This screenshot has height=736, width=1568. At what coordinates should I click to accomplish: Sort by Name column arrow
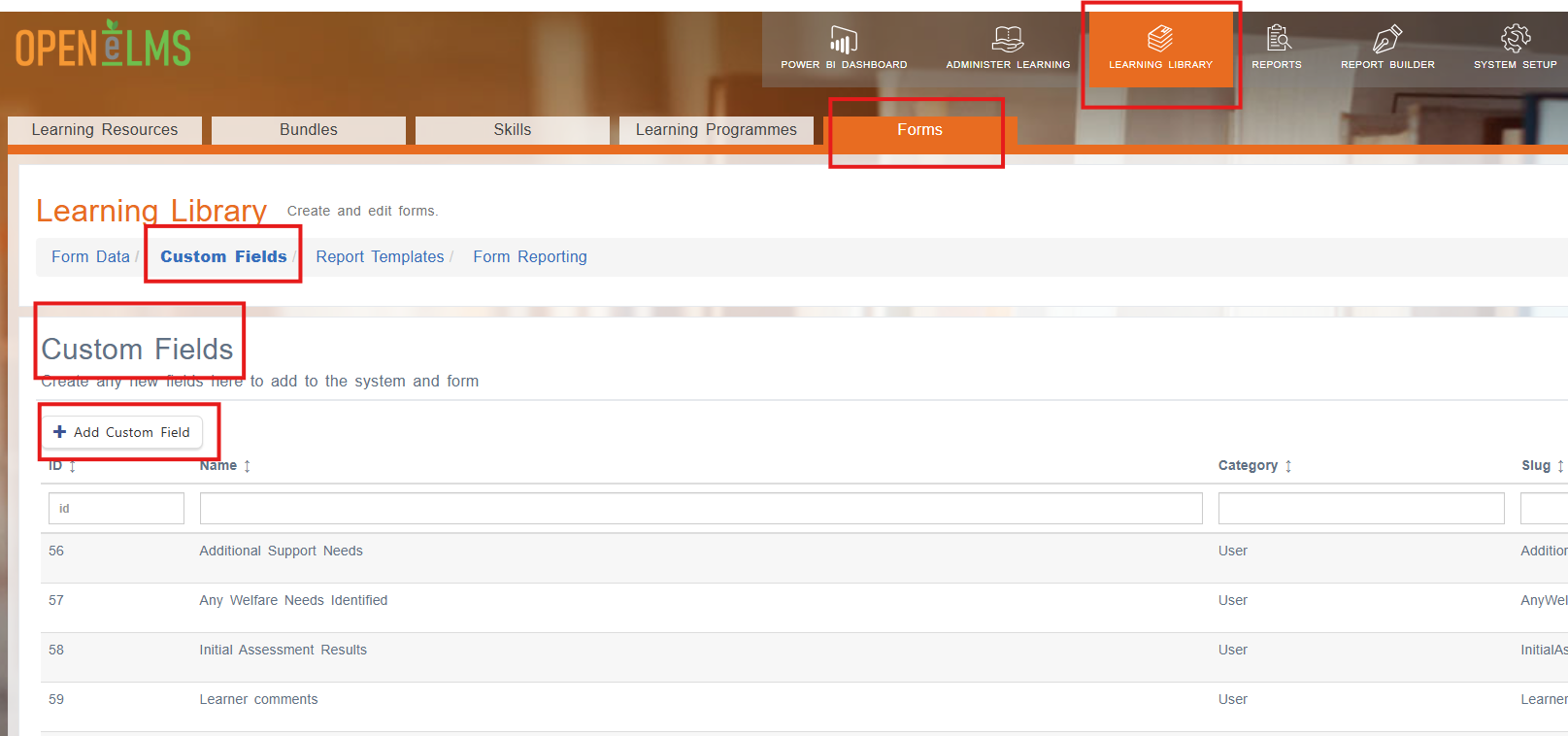(x=248, y=466)
